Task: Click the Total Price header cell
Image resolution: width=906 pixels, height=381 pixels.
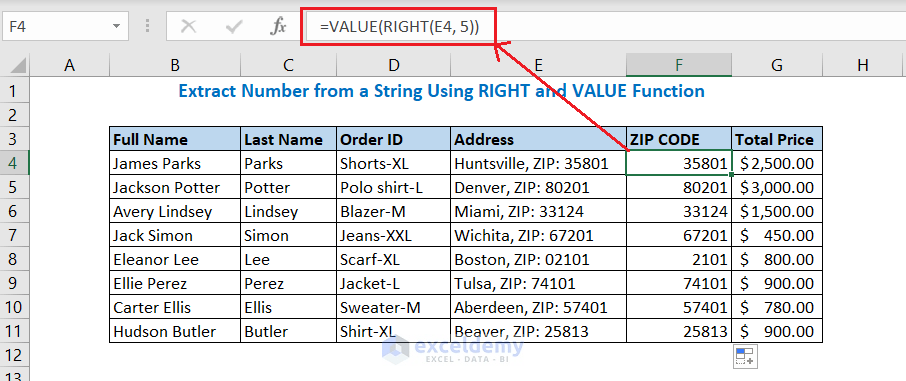Action: pyautogui.click(x=777, y=139)
